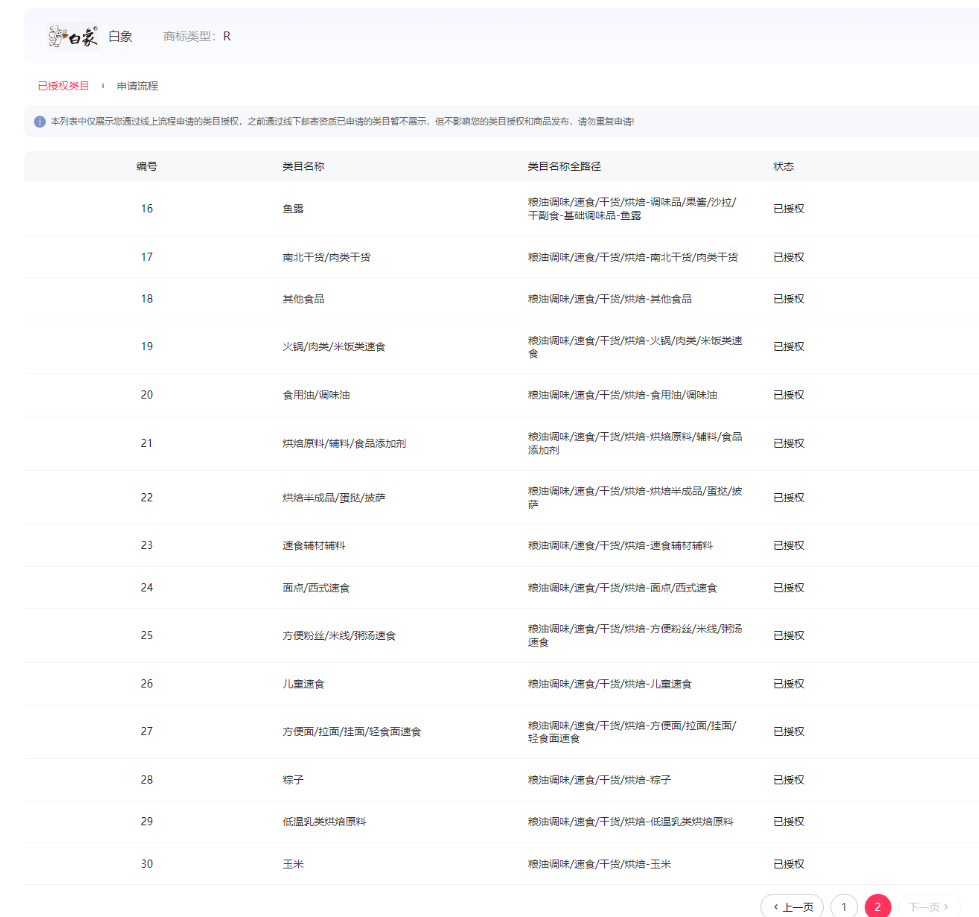Viewport: 979px width, 917px height.
Task: Select the 方便面/拉面/挂面/轻食面速食 row name
Action: [x=351, y=732]
